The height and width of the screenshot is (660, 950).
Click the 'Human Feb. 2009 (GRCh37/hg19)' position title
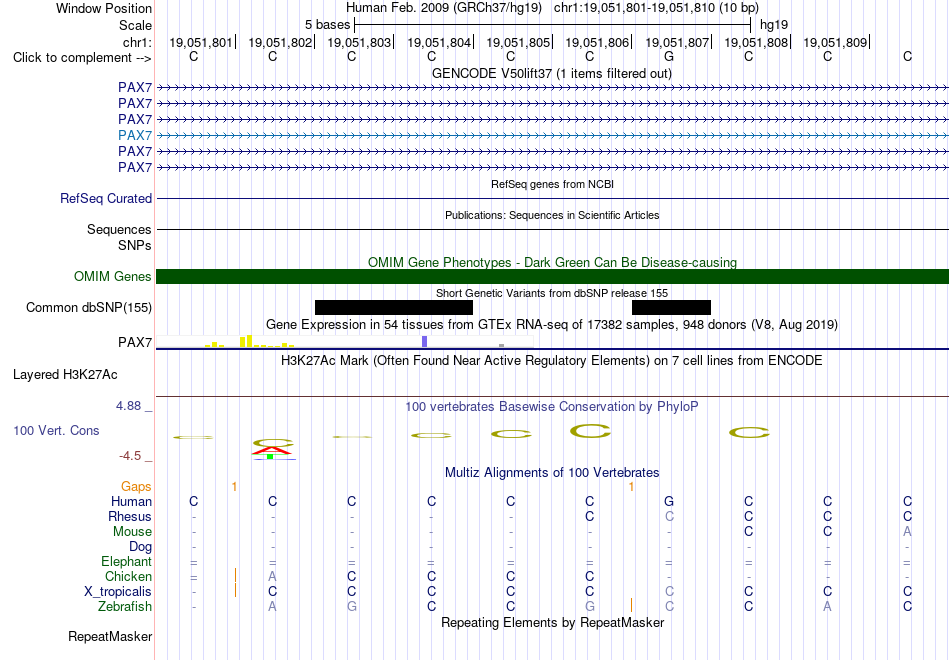pyautogui.click(x=445, y=8)
